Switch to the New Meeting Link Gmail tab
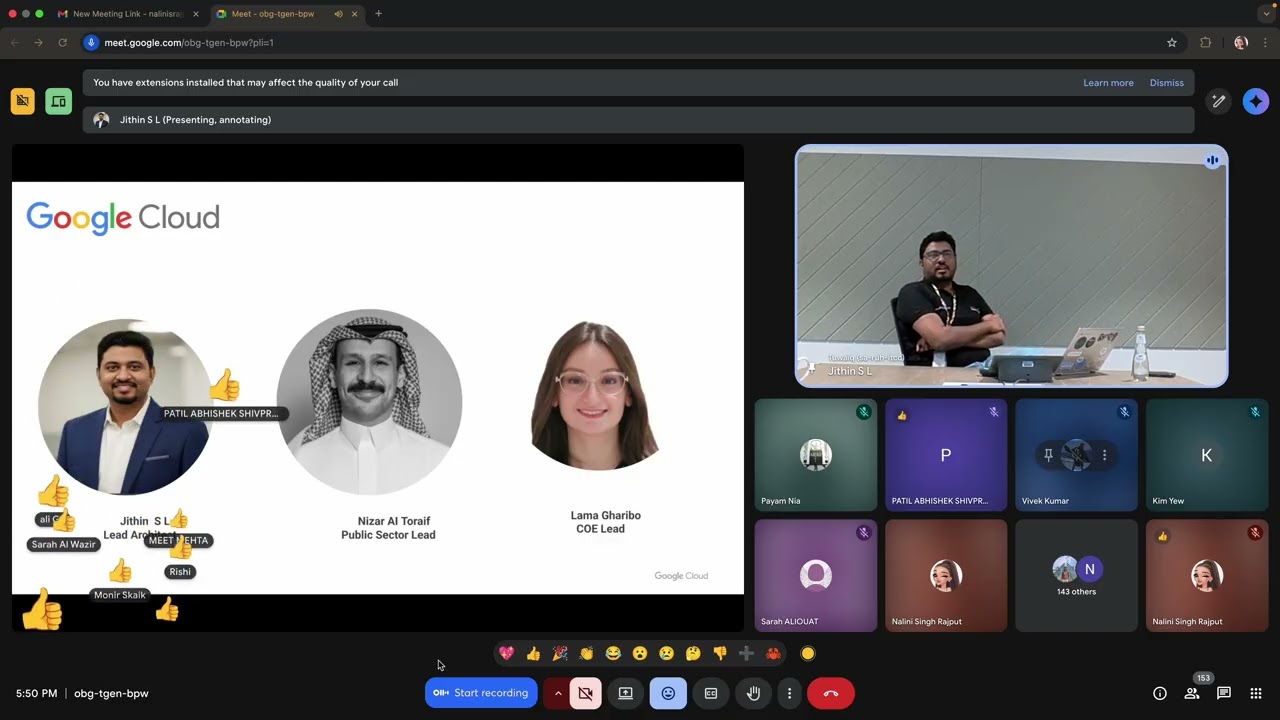Screen dimensions: 1280x720 pyautogui.click(x=128, y=14)
